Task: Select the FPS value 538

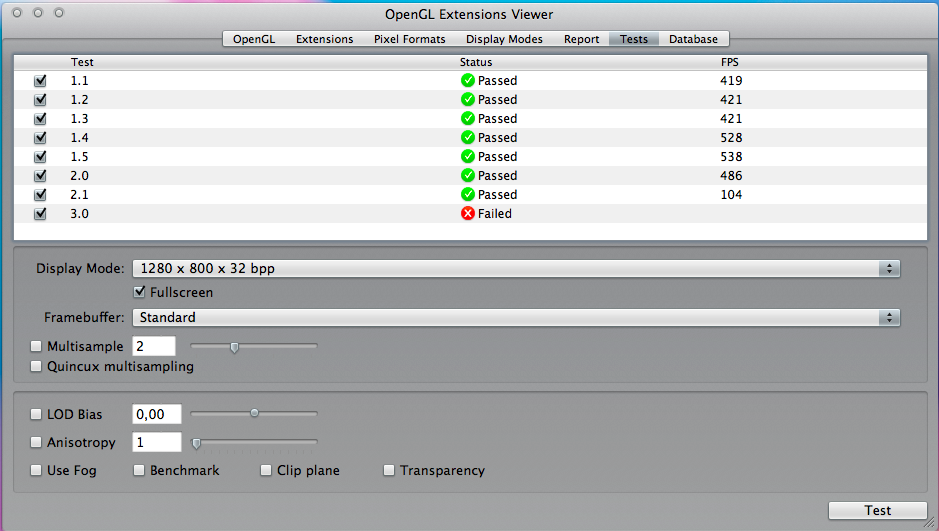Action: coord(731,156)
